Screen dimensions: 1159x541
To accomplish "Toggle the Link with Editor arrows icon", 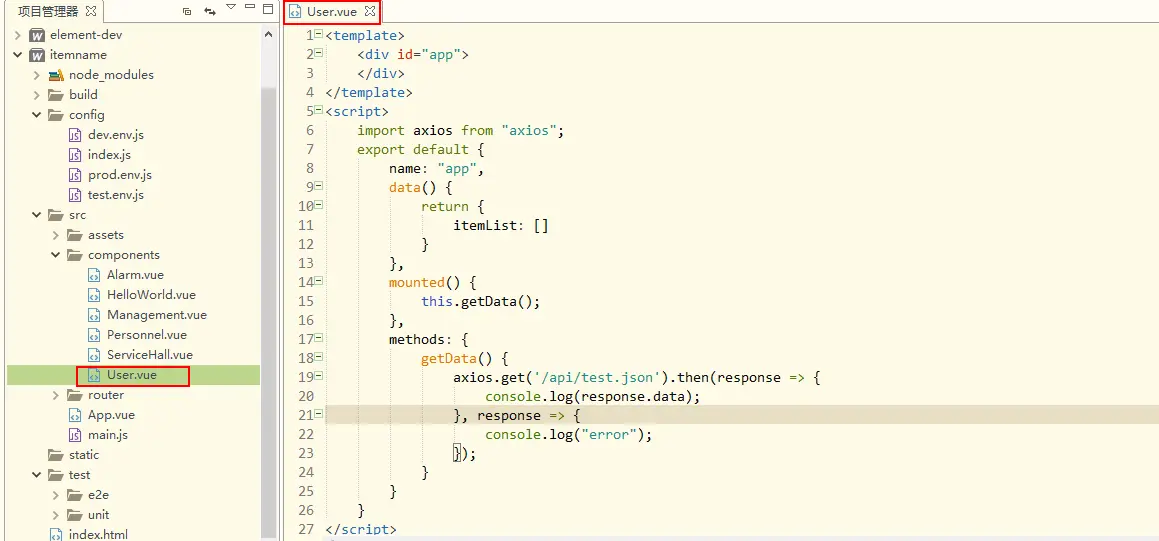I will [210, 11].
